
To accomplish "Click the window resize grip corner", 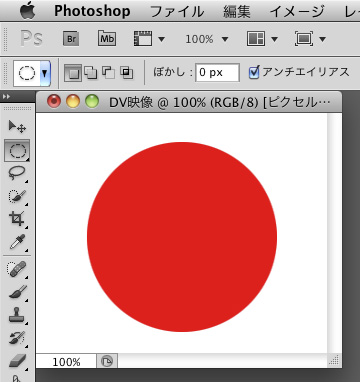I will tap(335, 361).
